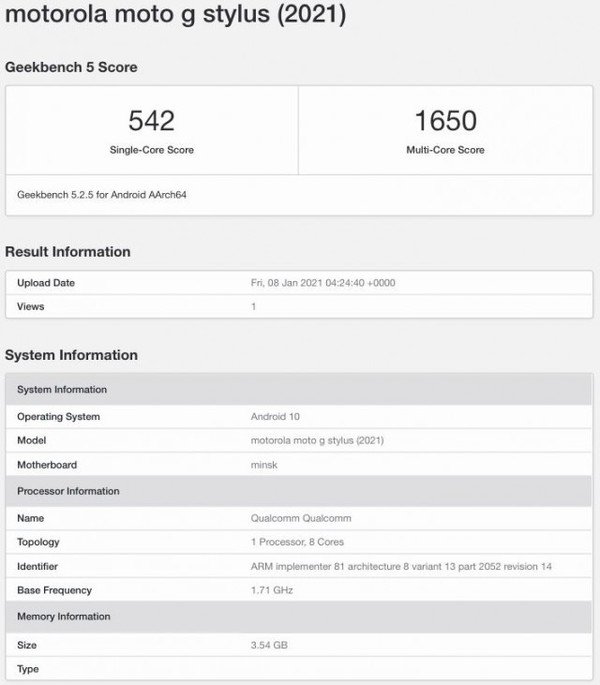
Task: Click the motherboard value minsk
Action: [262, 465]
